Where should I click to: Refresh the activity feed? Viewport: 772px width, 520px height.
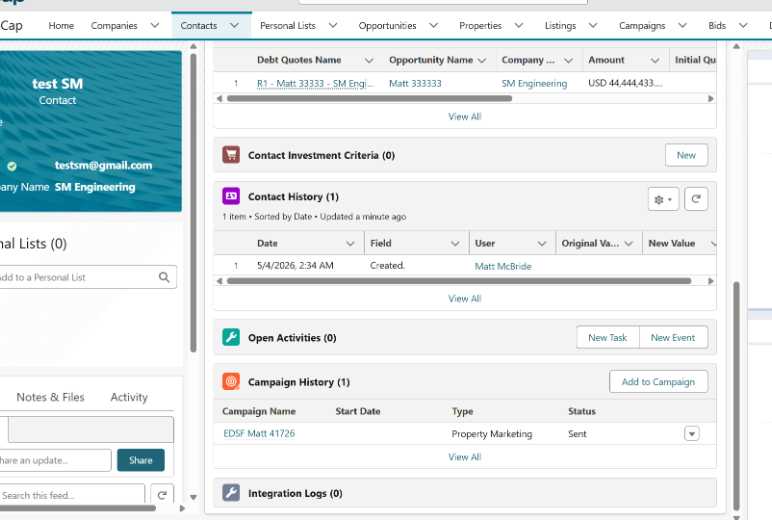[162, 495]
